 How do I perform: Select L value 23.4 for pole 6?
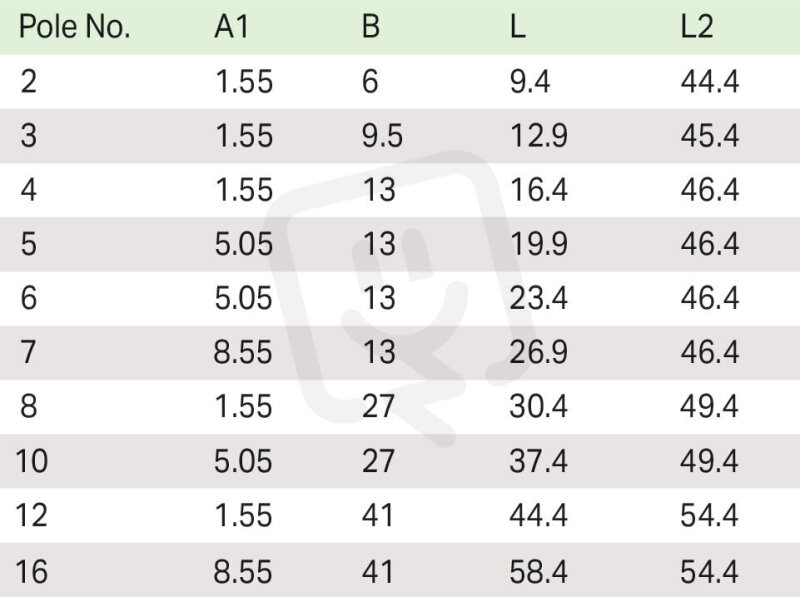pyautogui.click(x=538, y=298)
